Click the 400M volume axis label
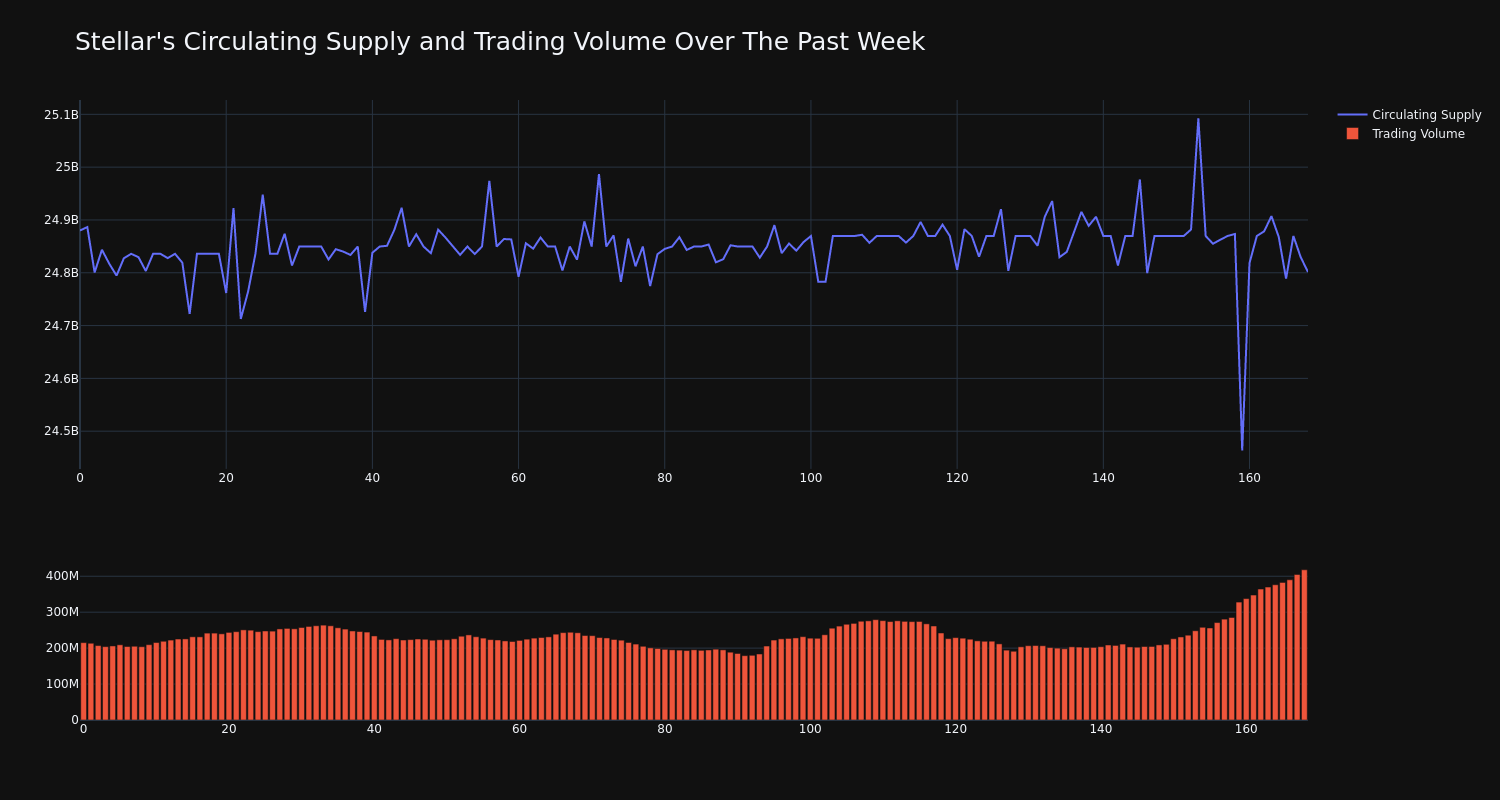The width and height of the screenshot is (1500, 800). click(62, 576)
